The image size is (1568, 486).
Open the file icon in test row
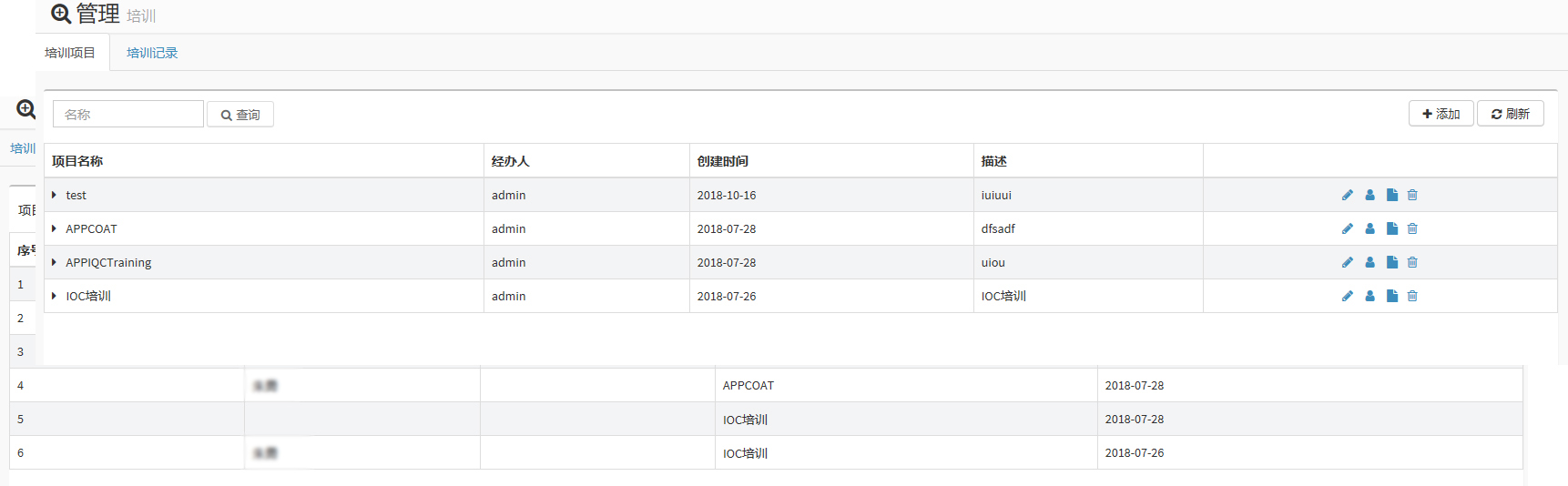tap(1391, 195)
